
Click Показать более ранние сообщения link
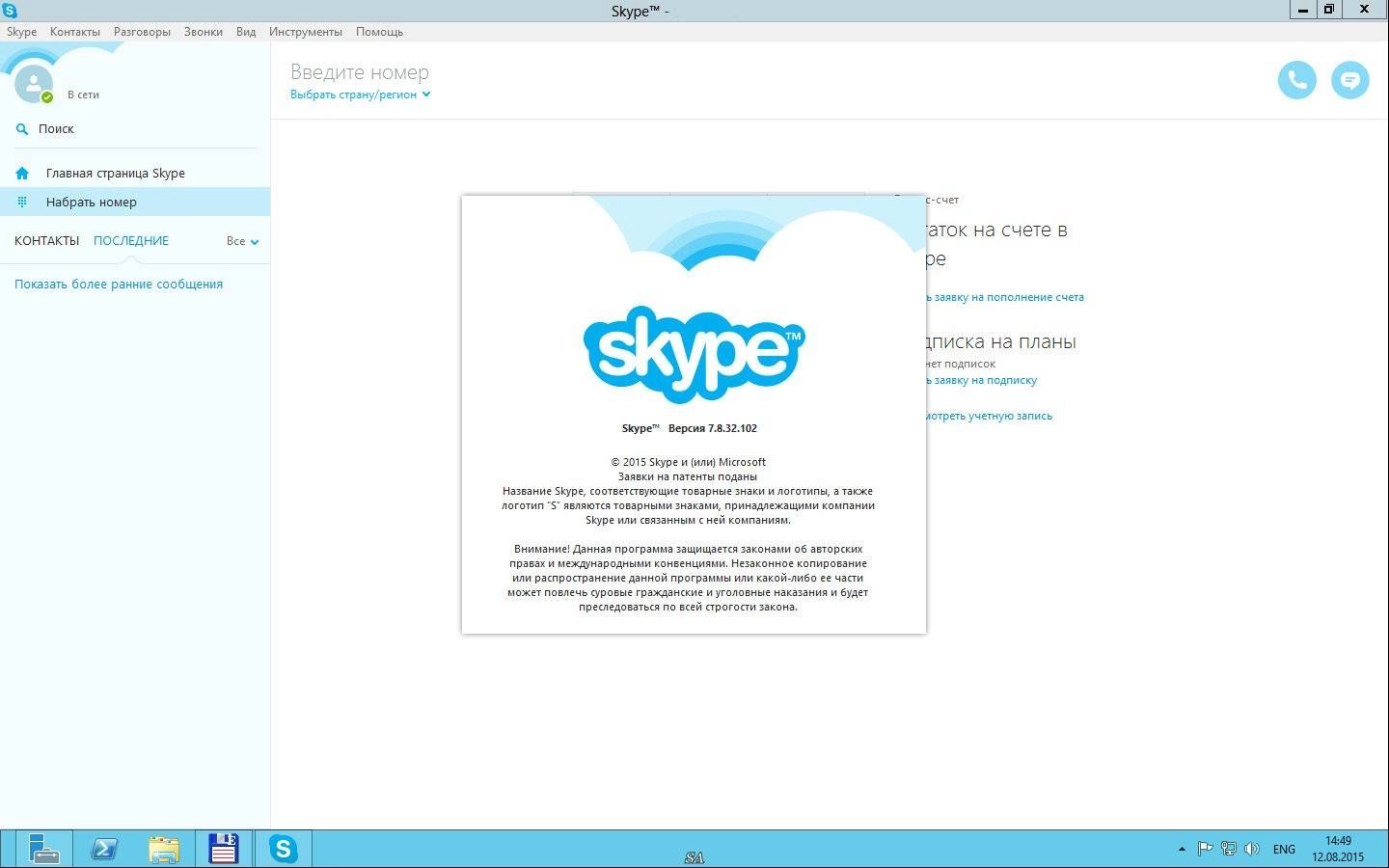[x=119, y=285]
